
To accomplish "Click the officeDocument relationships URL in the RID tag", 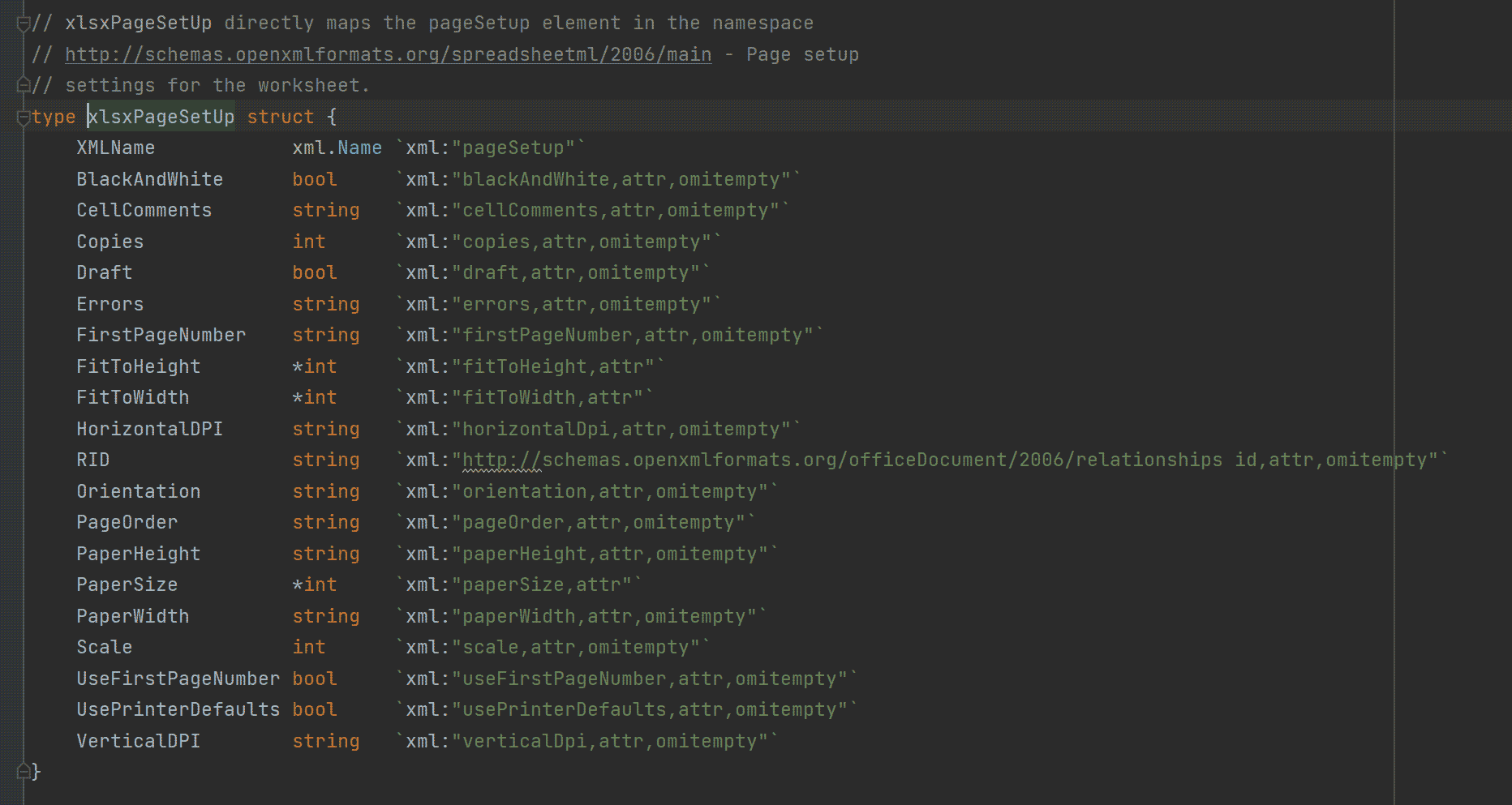I will 842,460.
